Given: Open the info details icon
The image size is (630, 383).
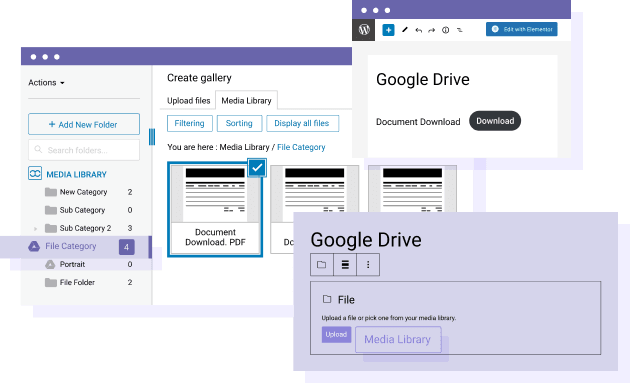Looking at the screenshot, I should (446, 30).
